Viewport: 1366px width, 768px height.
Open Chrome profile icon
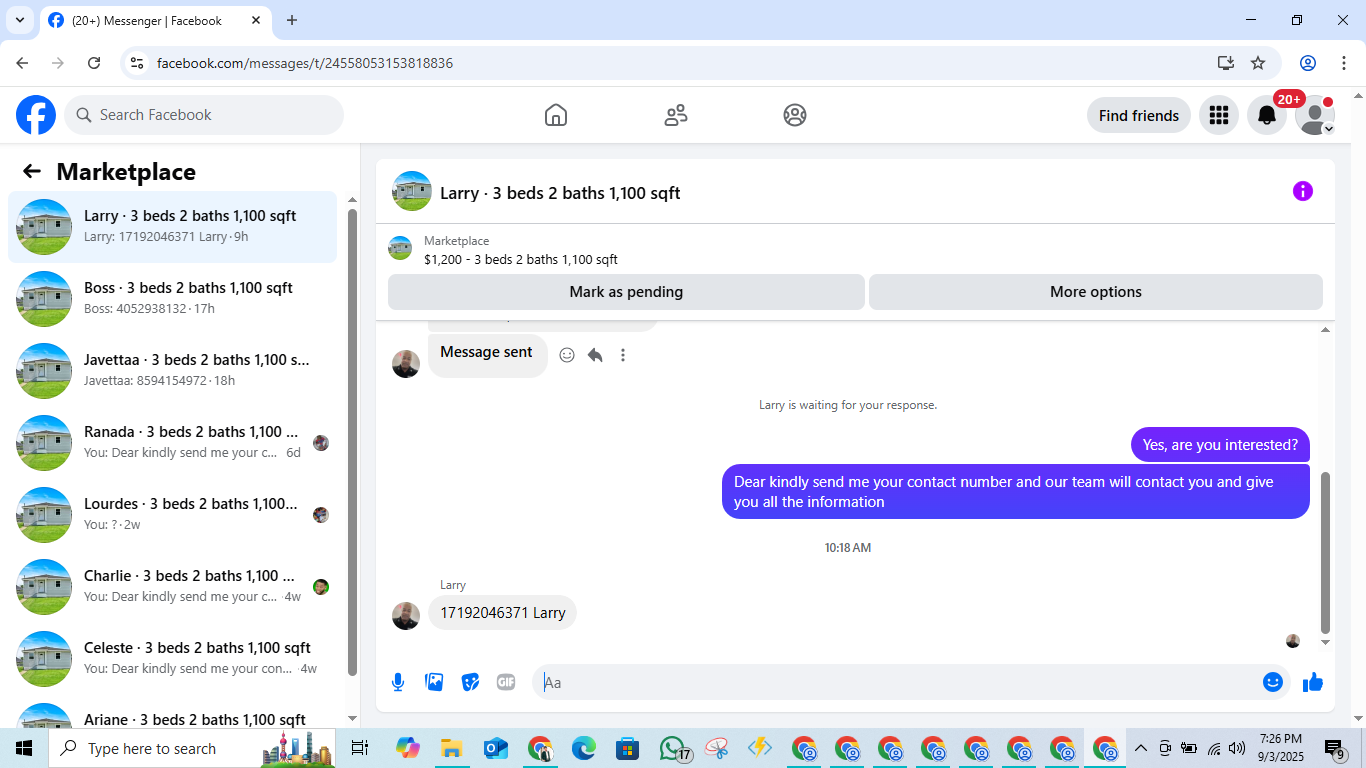coord(1308,63)
